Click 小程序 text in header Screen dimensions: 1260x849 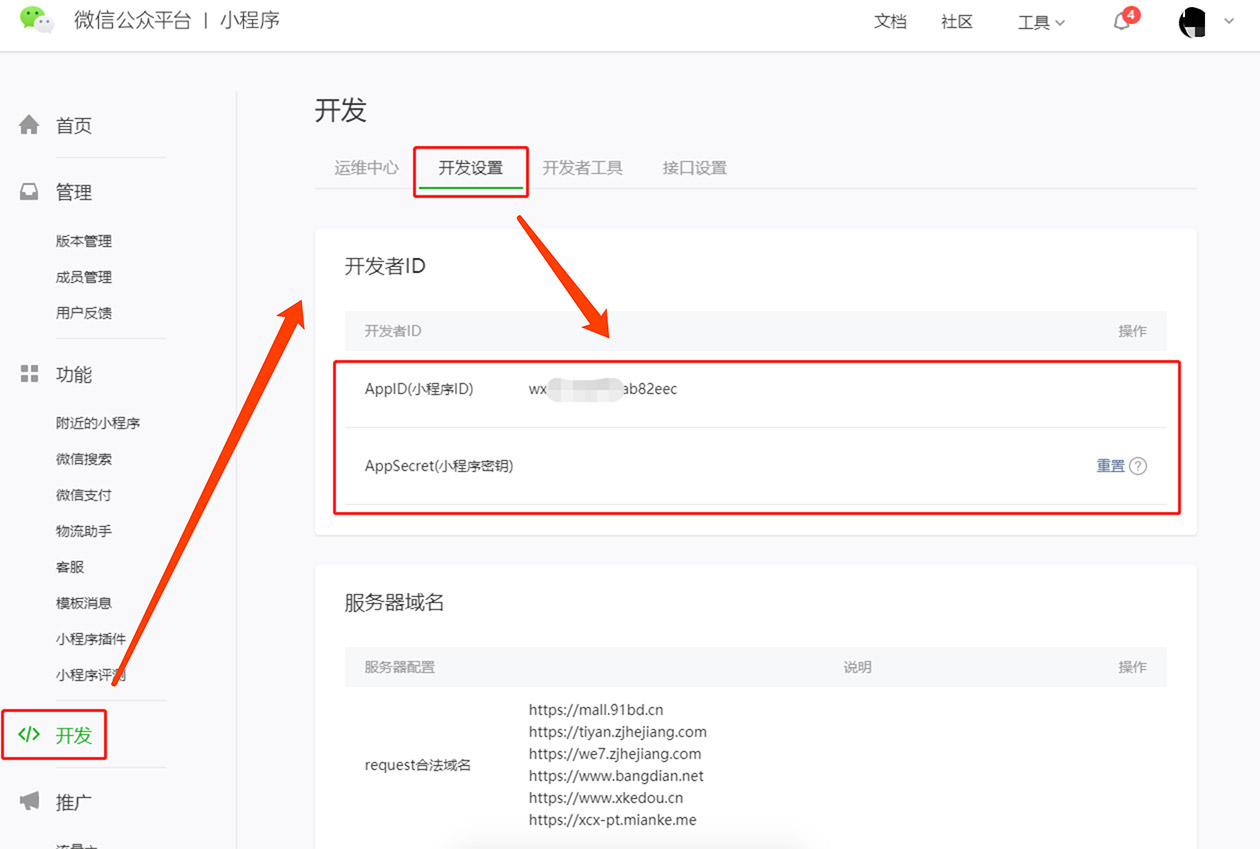[250, 20]
